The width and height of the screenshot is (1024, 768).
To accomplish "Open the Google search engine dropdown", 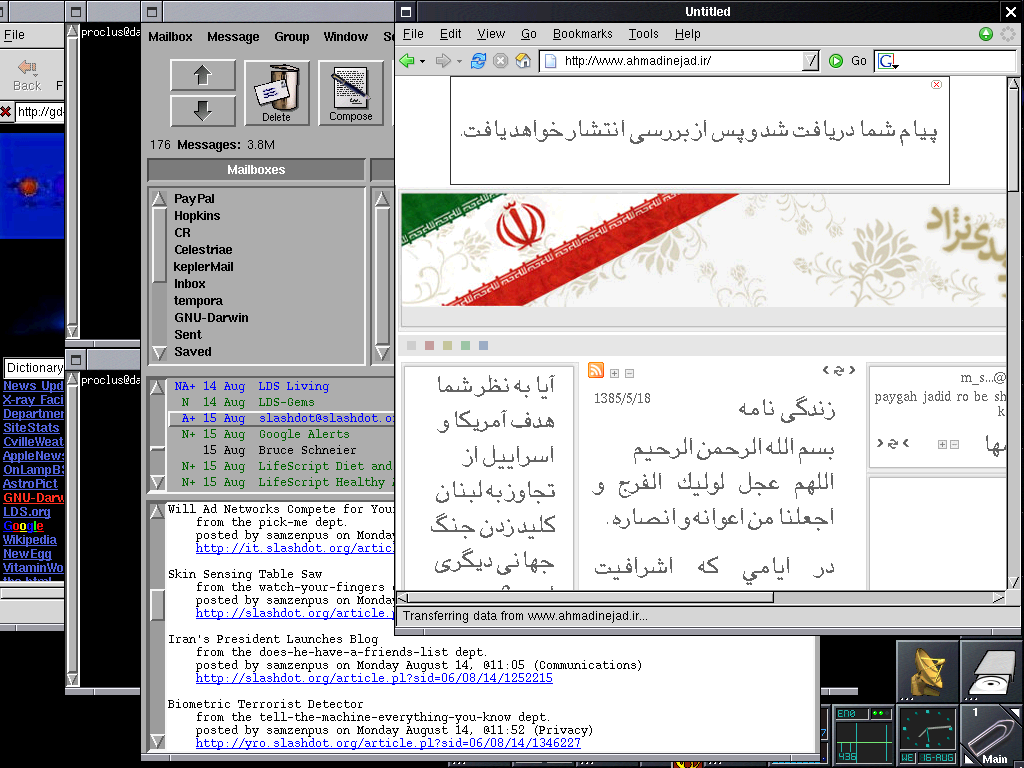I will click(x=896, y=66).
